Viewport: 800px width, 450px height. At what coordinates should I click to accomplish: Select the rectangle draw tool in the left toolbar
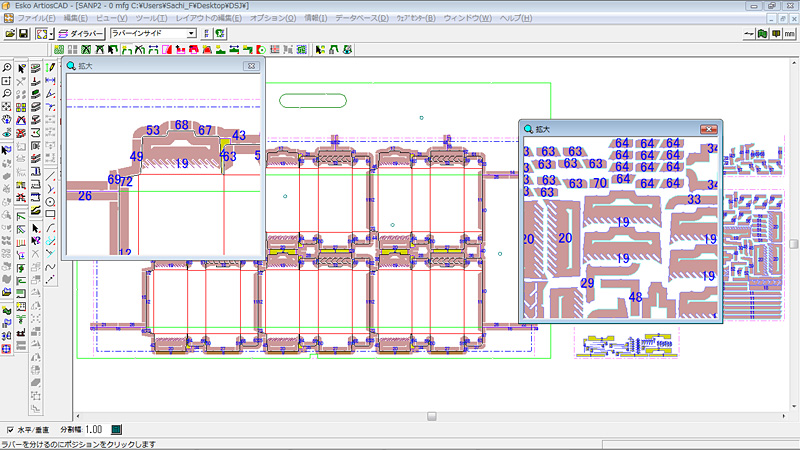click(x=50, y=214)
